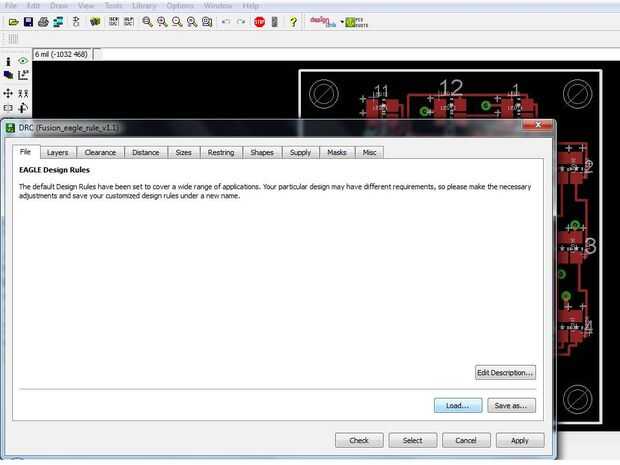Click the DesignLink logo button
620x465 pixels.
point(323,22)
